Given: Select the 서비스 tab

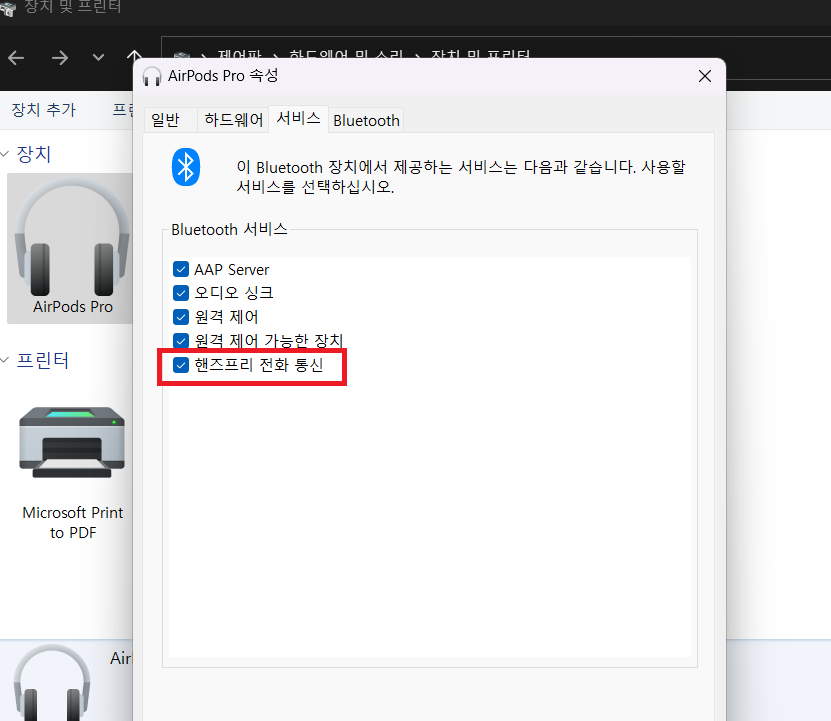Looking at the screenshot, I should [x=298, y=118].
